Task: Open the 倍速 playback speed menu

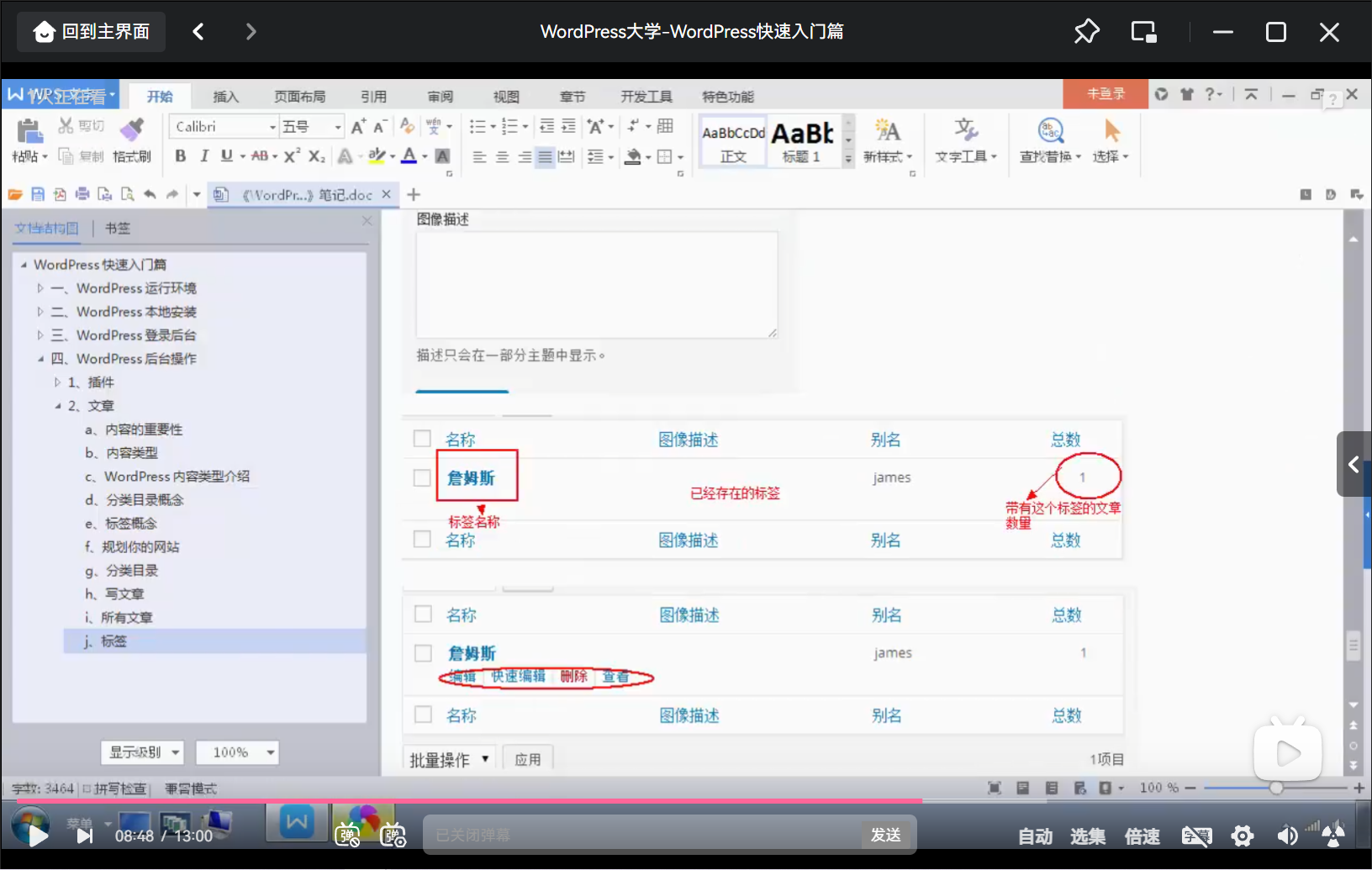Action: click(1142, 836)
